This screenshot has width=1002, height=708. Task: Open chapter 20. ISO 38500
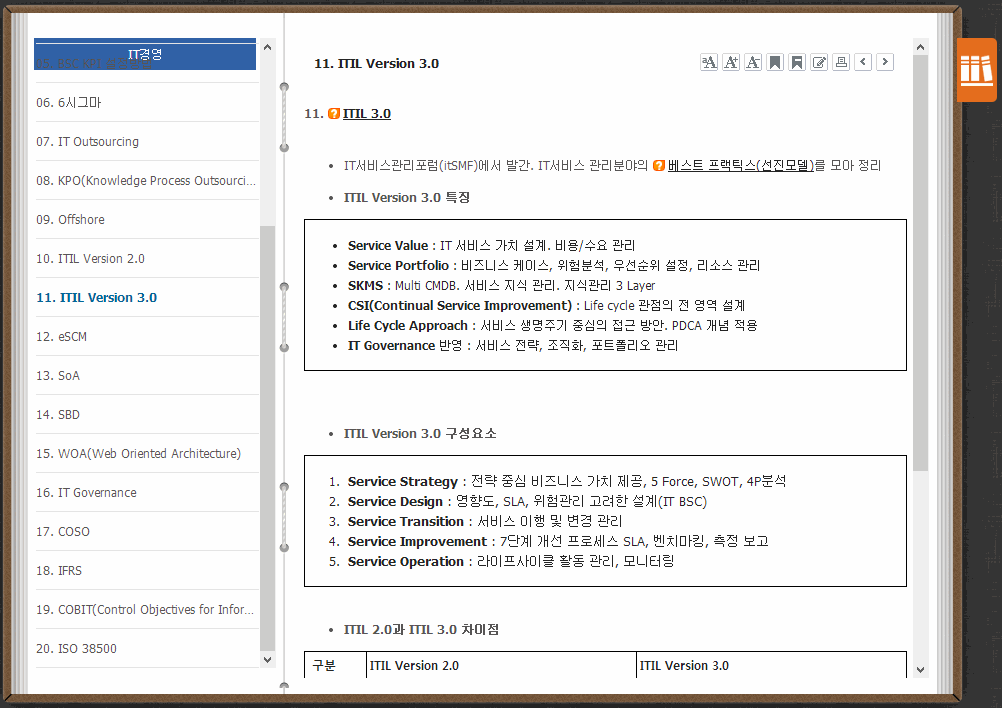[x=147, y=648]
